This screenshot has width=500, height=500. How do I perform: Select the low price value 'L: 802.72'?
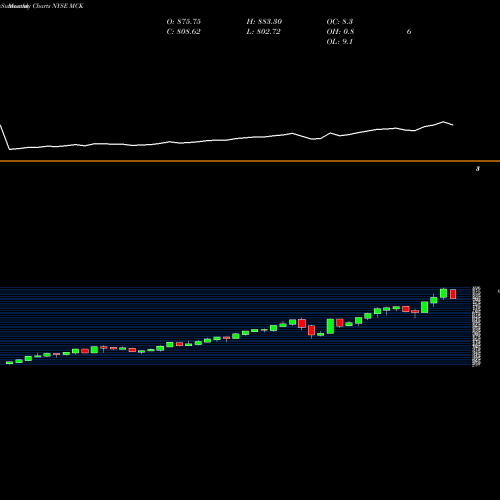click(263, 32)
